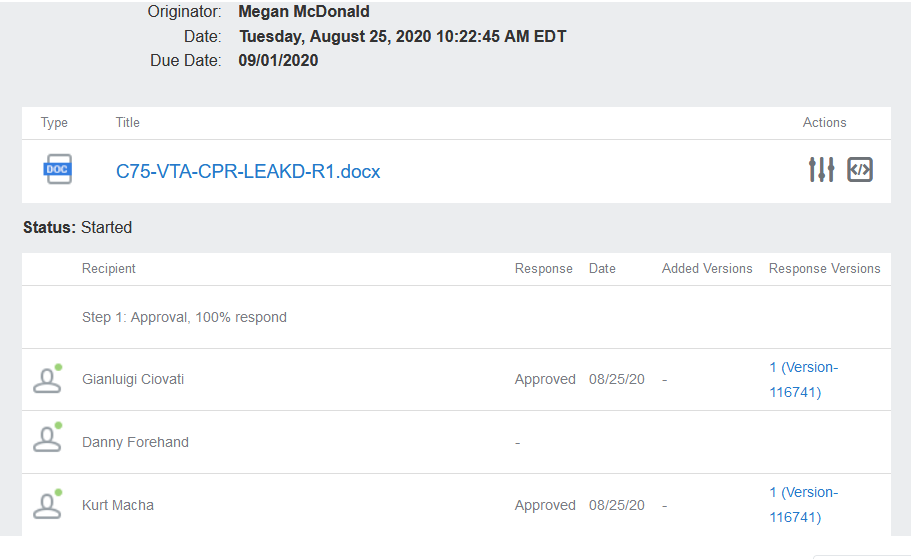This screenshot has width=911, height=559.
Task: Select Gianluigi Ciovati's user avatar icon
Action: (48, 379)
